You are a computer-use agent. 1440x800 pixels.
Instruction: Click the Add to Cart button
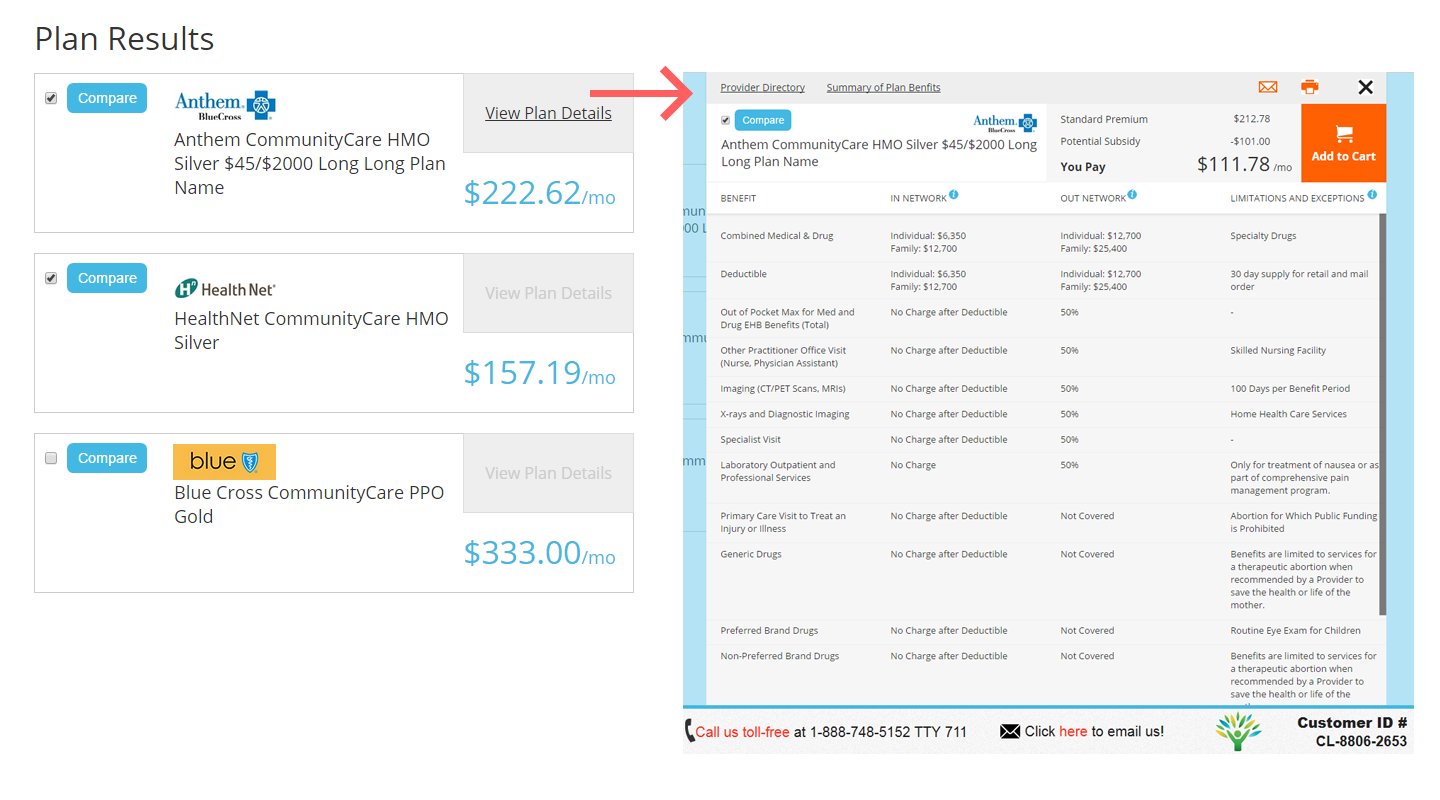coord(1343,143)
